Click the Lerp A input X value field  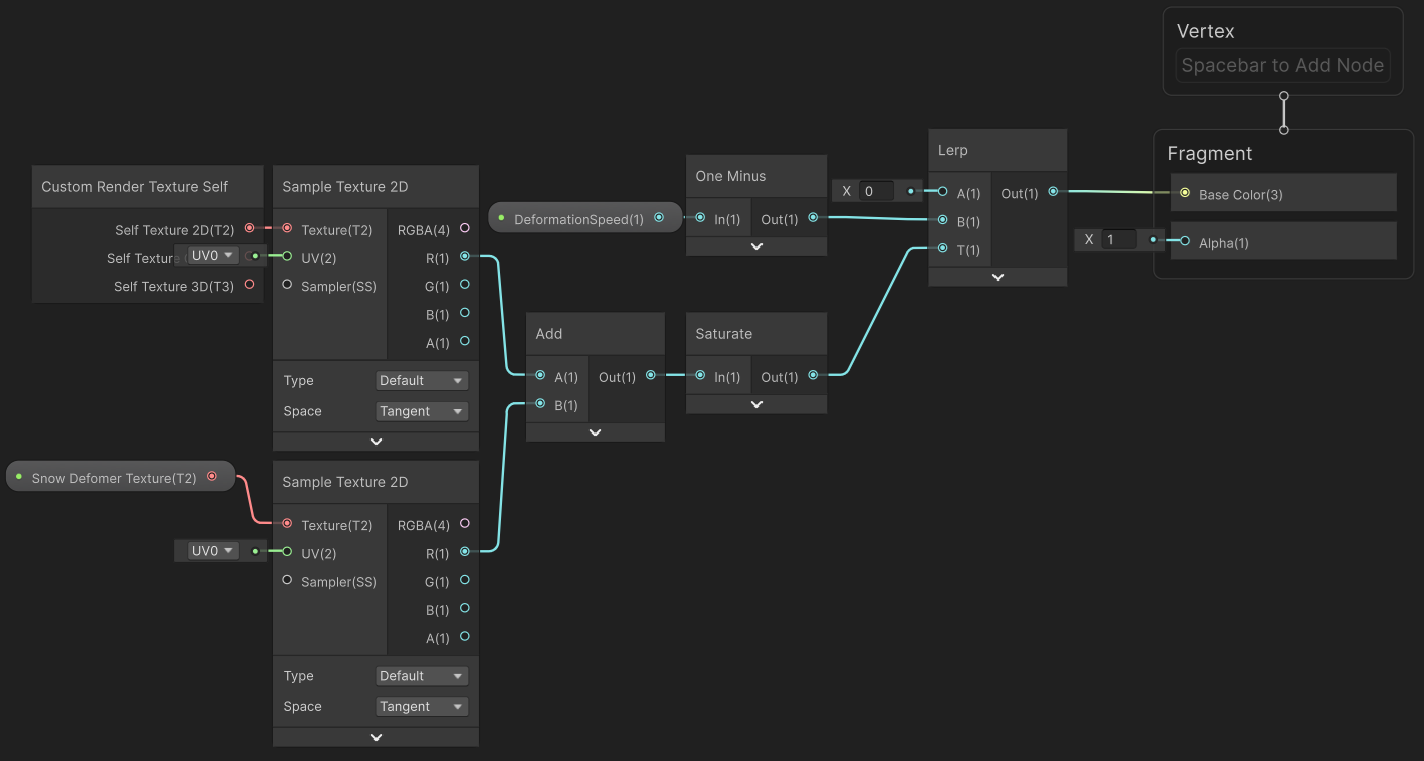[875, 191]
